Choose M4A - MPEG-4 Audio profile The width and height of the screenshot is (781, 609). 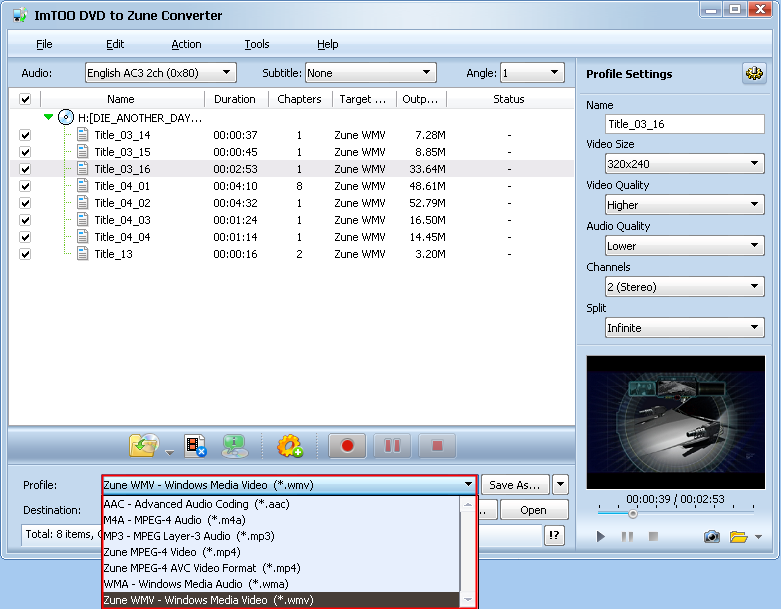tap(281, 520)
